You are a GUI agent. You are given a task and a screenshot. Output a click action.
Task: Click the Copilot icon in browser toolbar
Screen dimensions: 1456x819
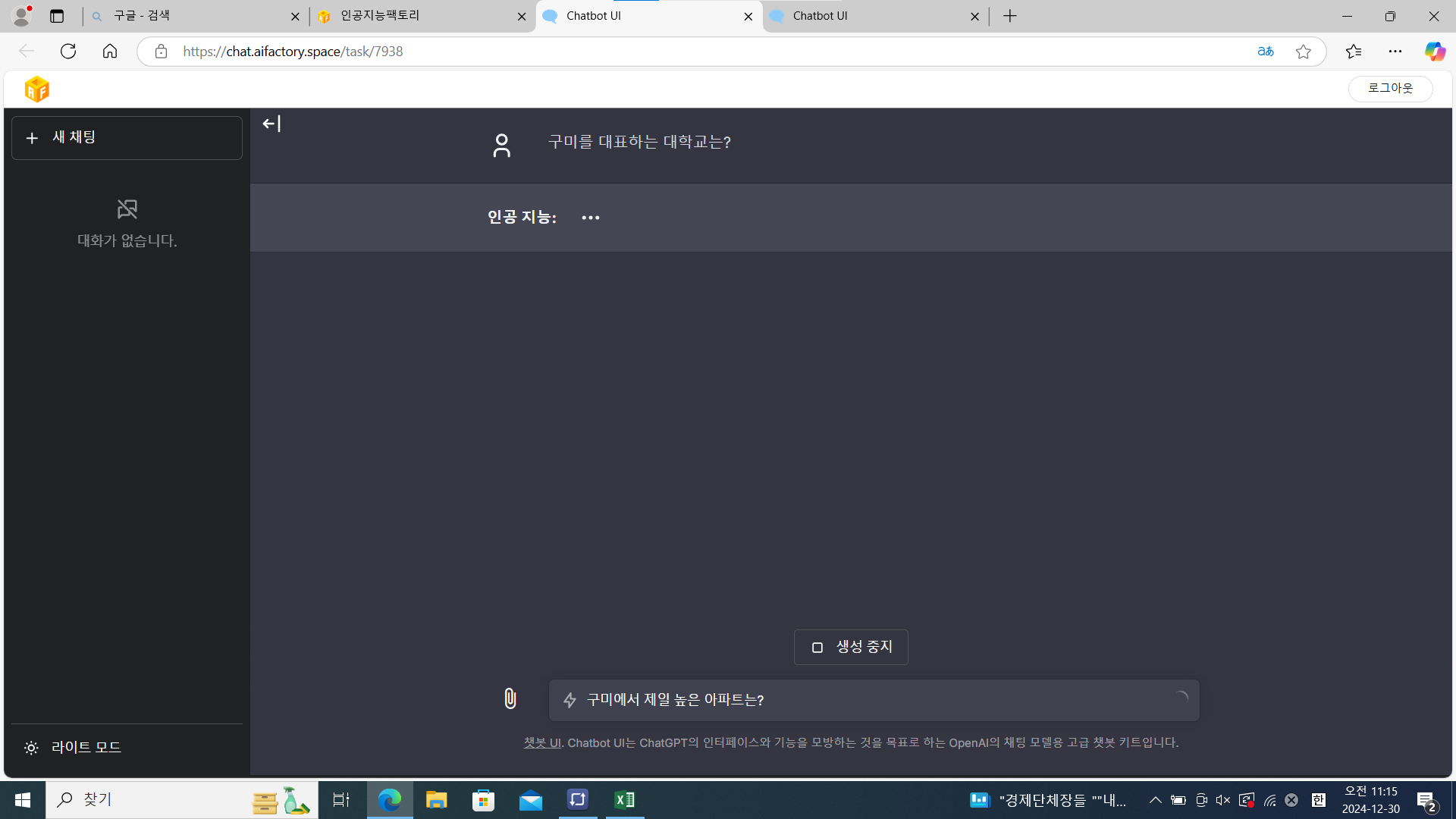point(1434,52)
